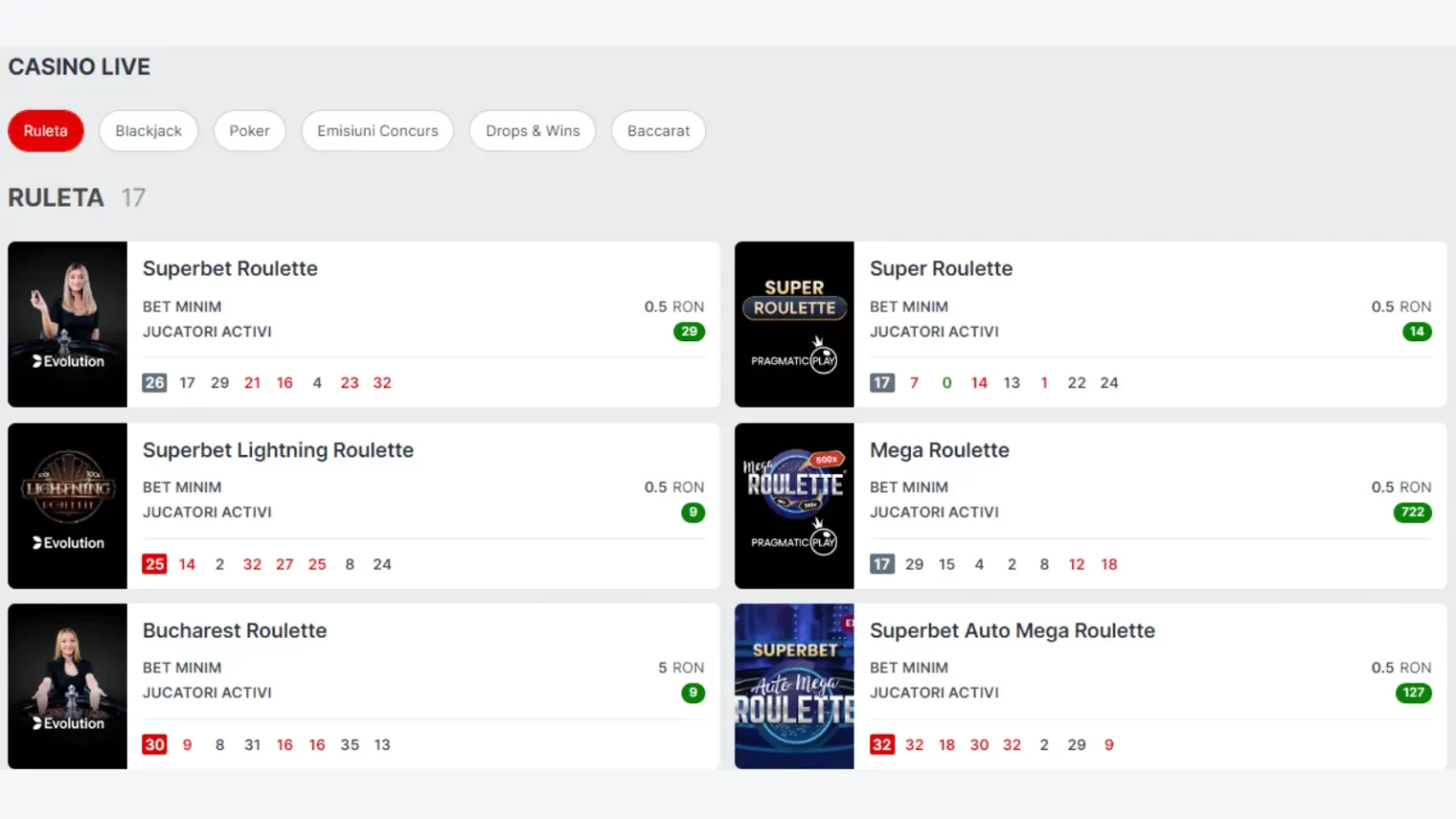Screen dimensions: 1456x819
Task: Click the Superbet Lightning Roulette title
Action: (x=278, y=450)
